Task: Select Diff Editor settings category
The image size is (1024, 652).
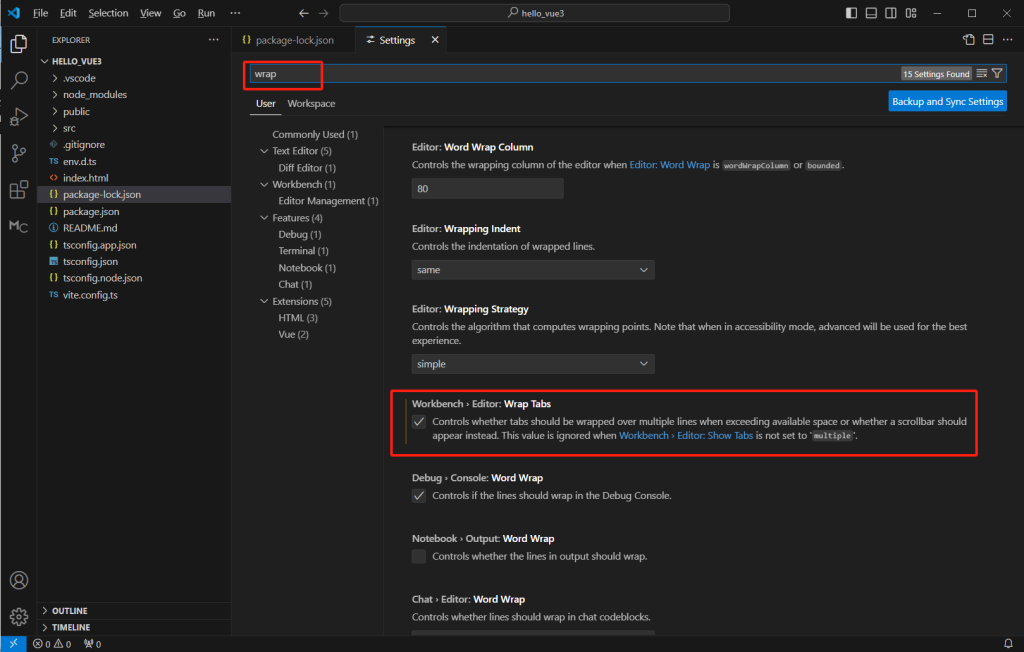Action: click(x=307, y=168)
